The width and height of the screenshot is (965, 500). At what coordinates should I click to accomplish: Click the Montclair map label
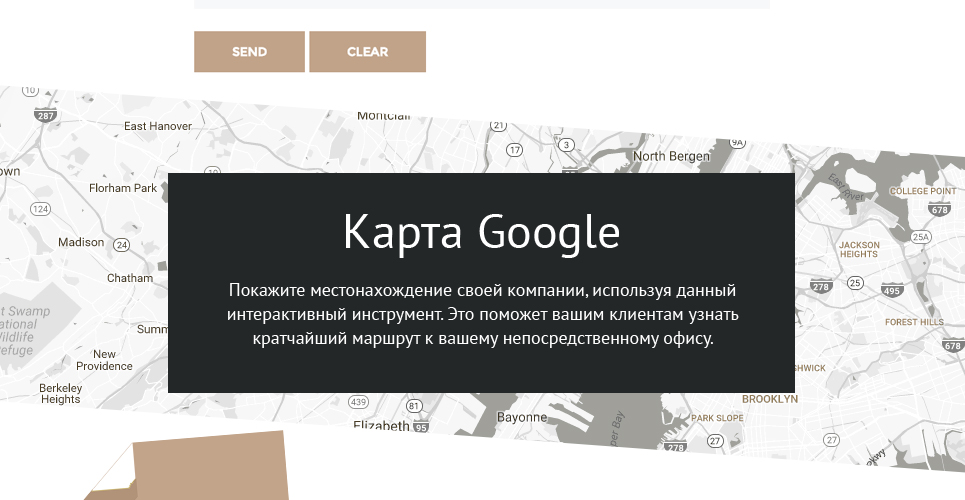[384, 116]
